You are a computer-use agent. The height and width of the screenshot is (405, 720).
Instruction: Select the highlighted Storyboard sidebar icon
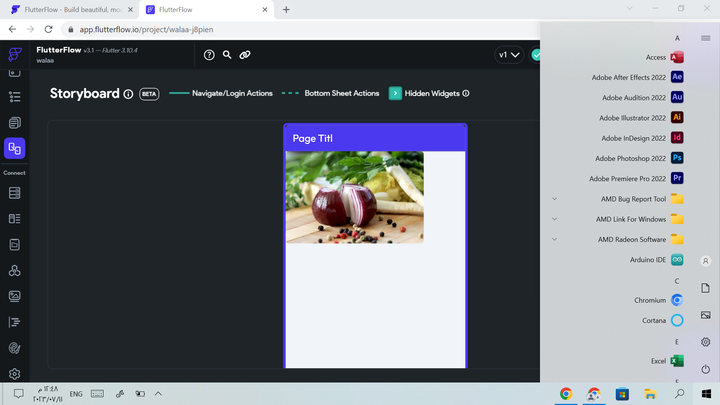click(x=14, y=148)
